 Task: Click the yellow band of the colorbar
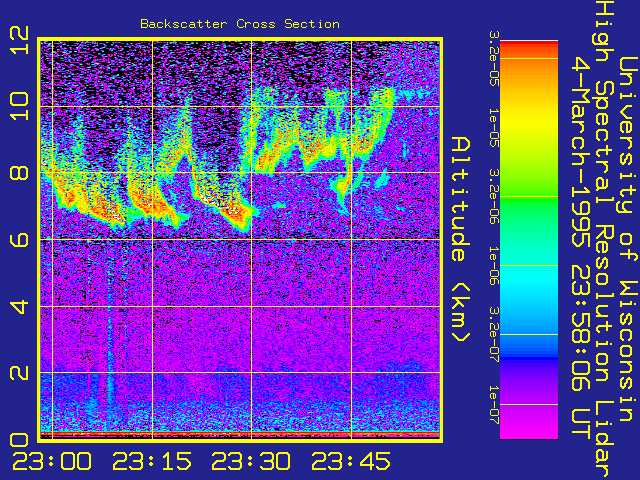[x=529, y=127]
